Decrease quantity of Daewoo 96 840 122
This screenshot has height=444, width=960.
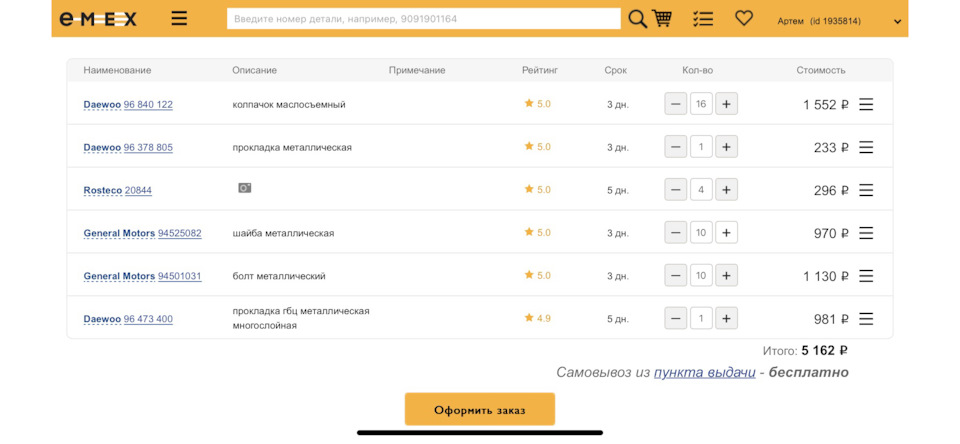pos(676,104)
